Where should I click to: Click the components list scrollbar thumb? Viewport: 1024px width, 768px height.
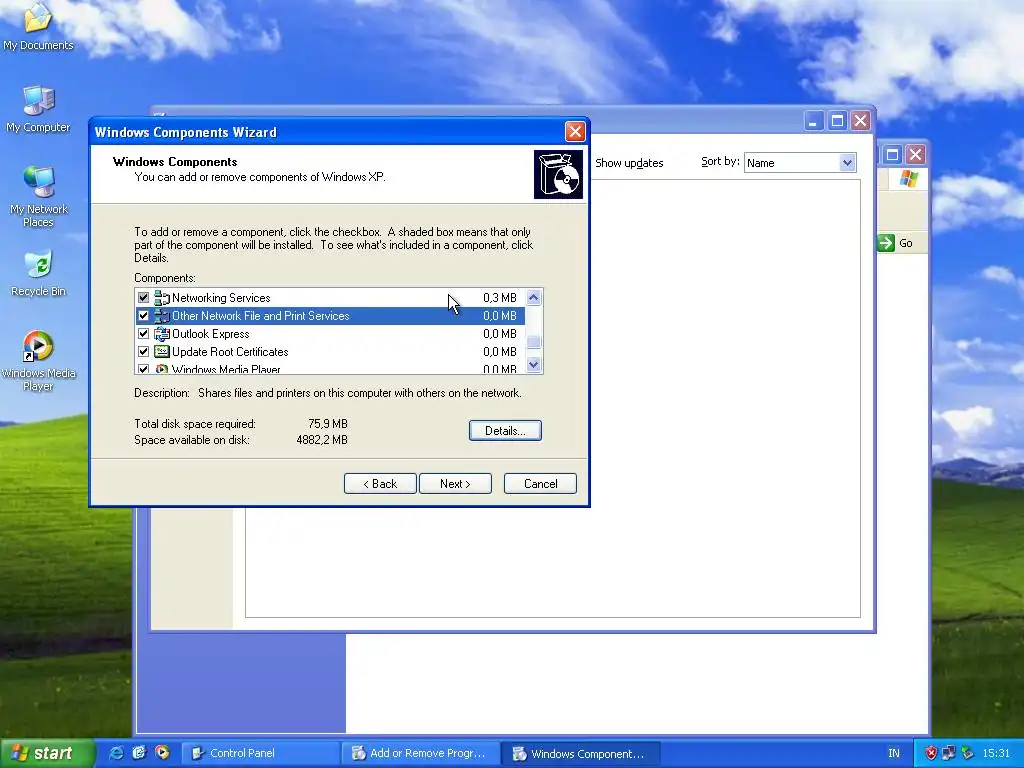point(534,342)
